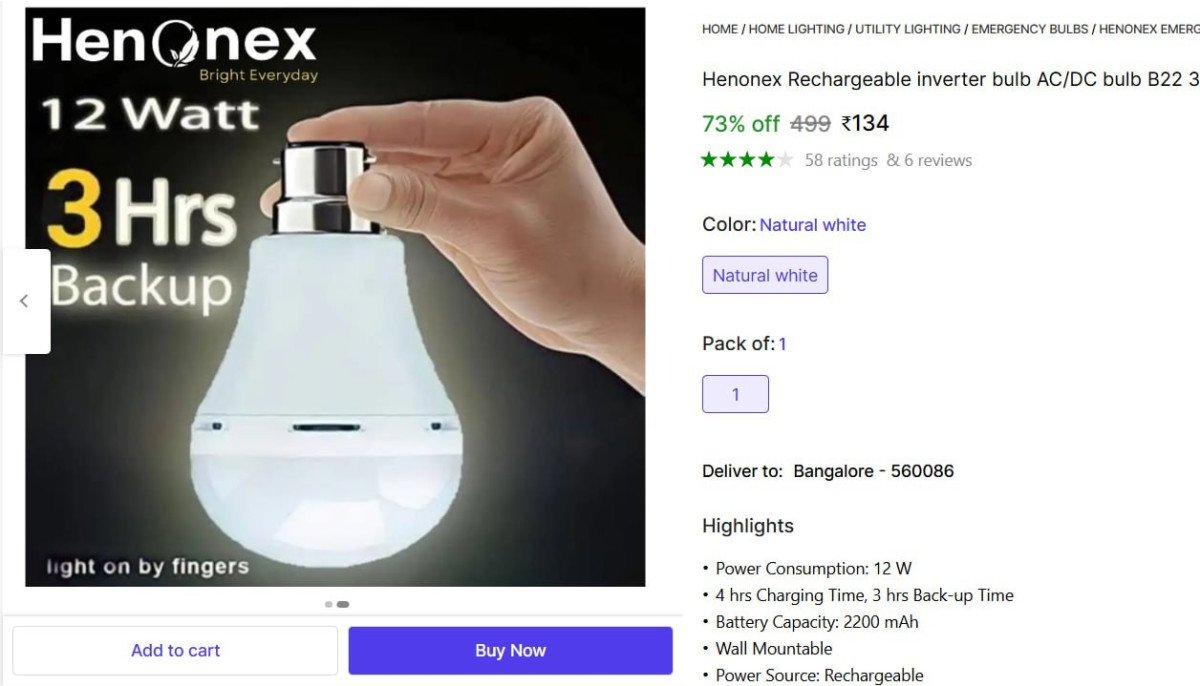Image resolution: width=1200 pixels, height=686 pixels.
Task: Click the Natural white color link
Action: coord(812,224)
